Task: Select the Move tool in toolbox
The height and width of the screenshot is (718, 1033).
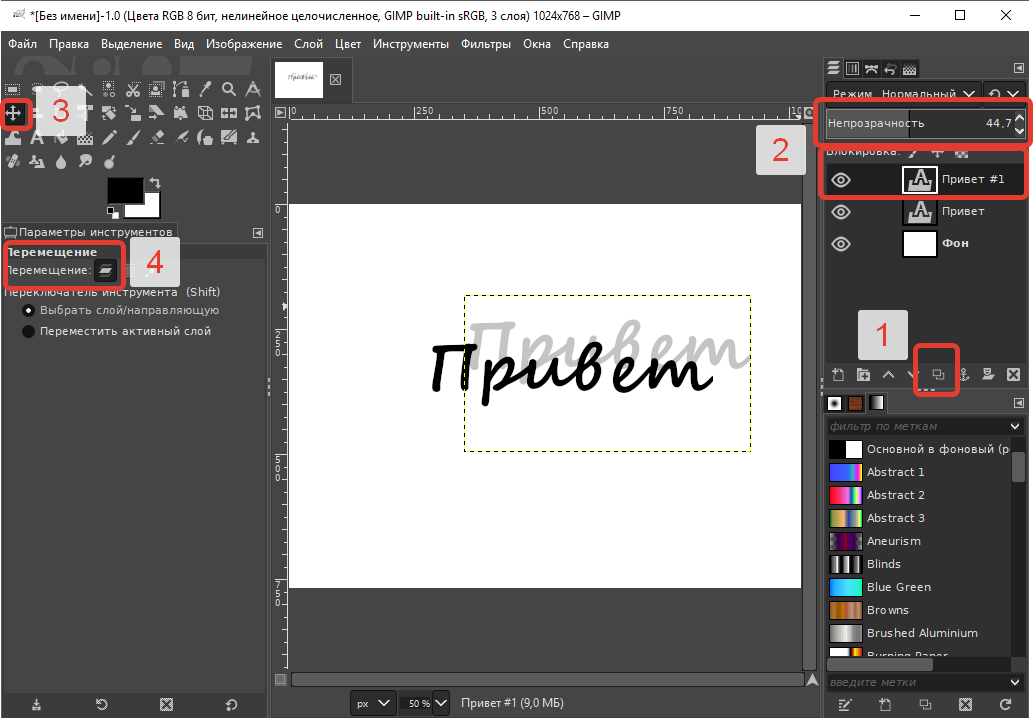Action: 13,112
